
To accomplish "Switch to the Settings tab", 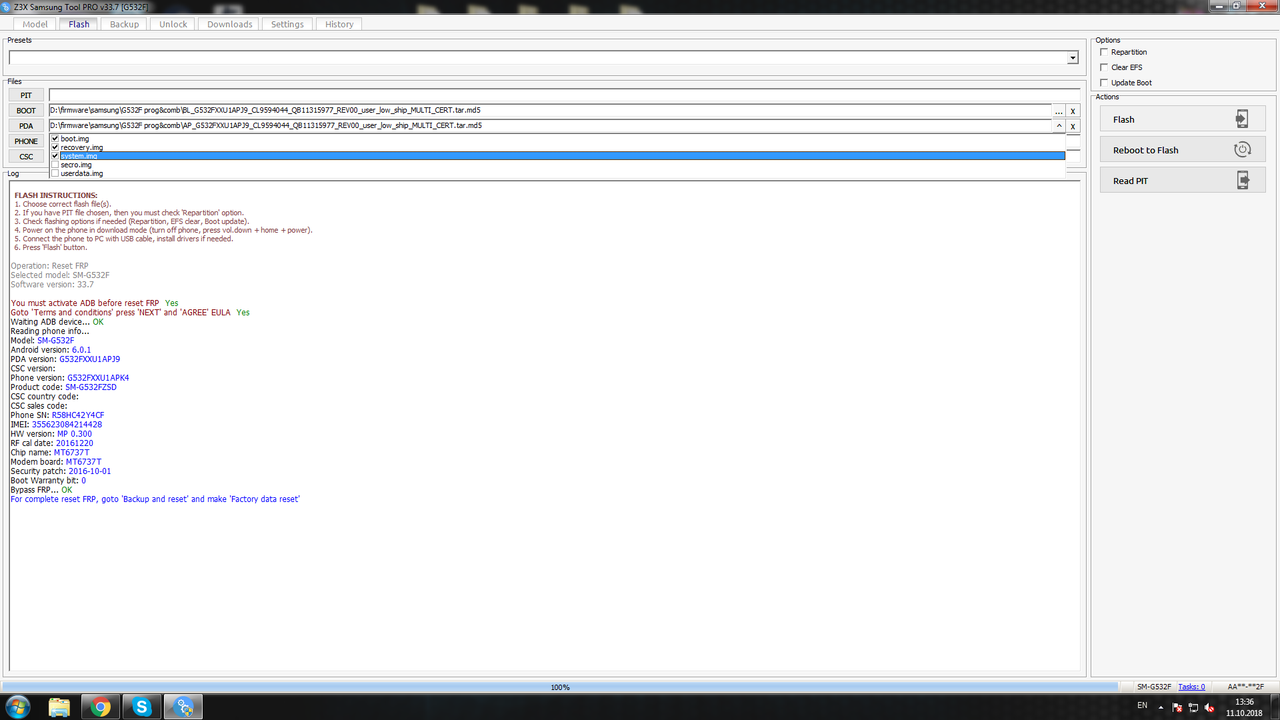I will click(x=287, y=24).
